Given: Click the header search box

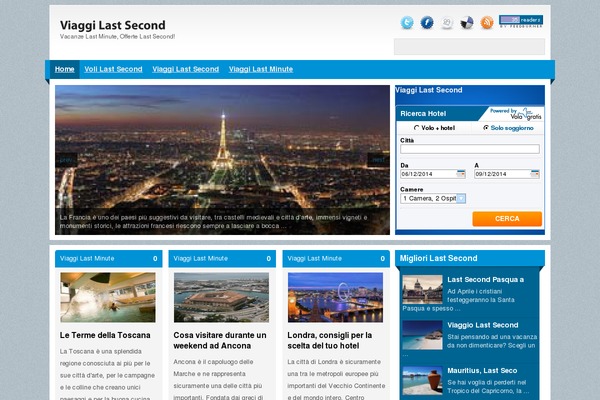Looking at the screenshot, I should click(x=470, y=47).
